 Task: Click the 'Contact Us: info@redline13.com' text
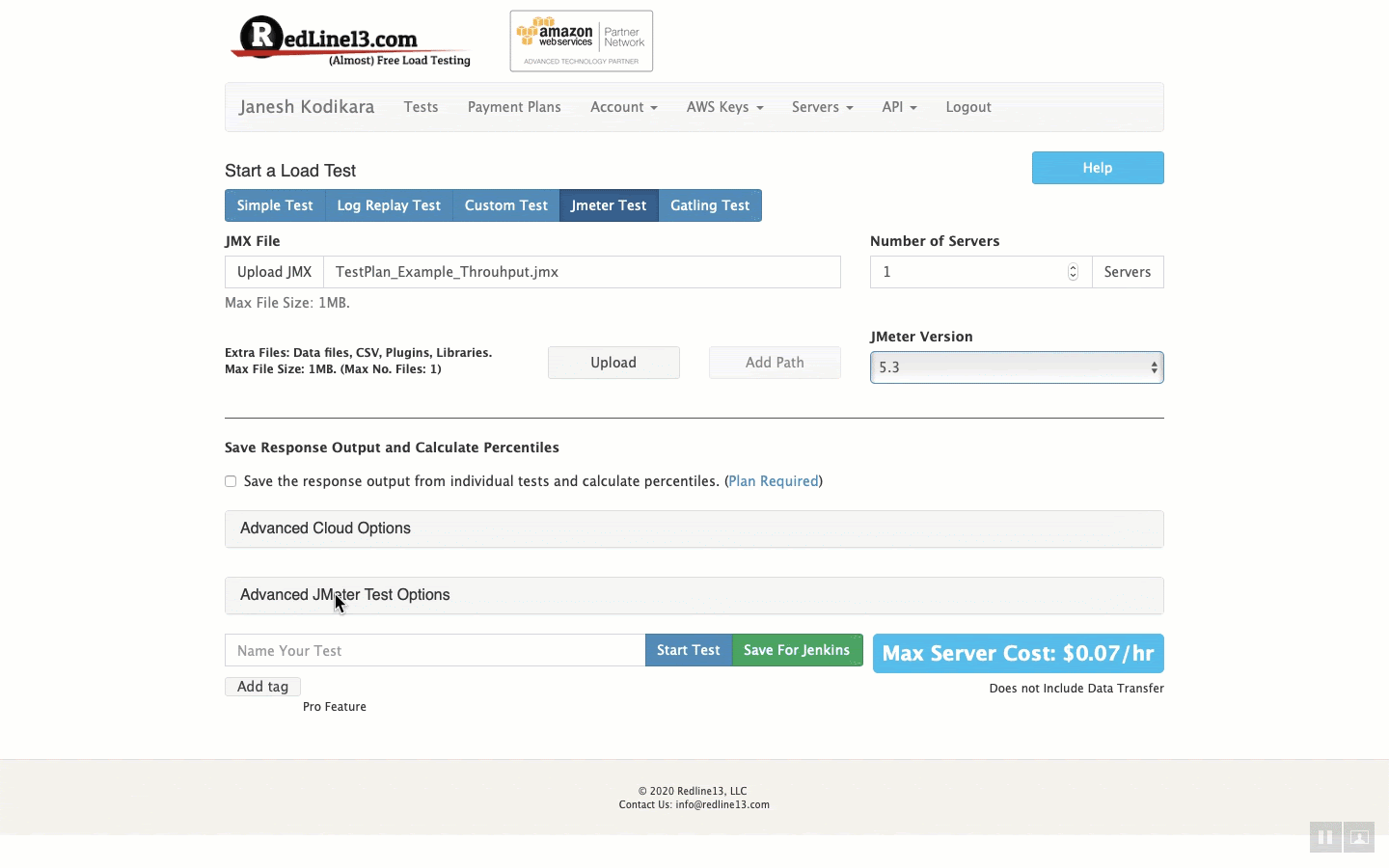click(x=694, y=804)
